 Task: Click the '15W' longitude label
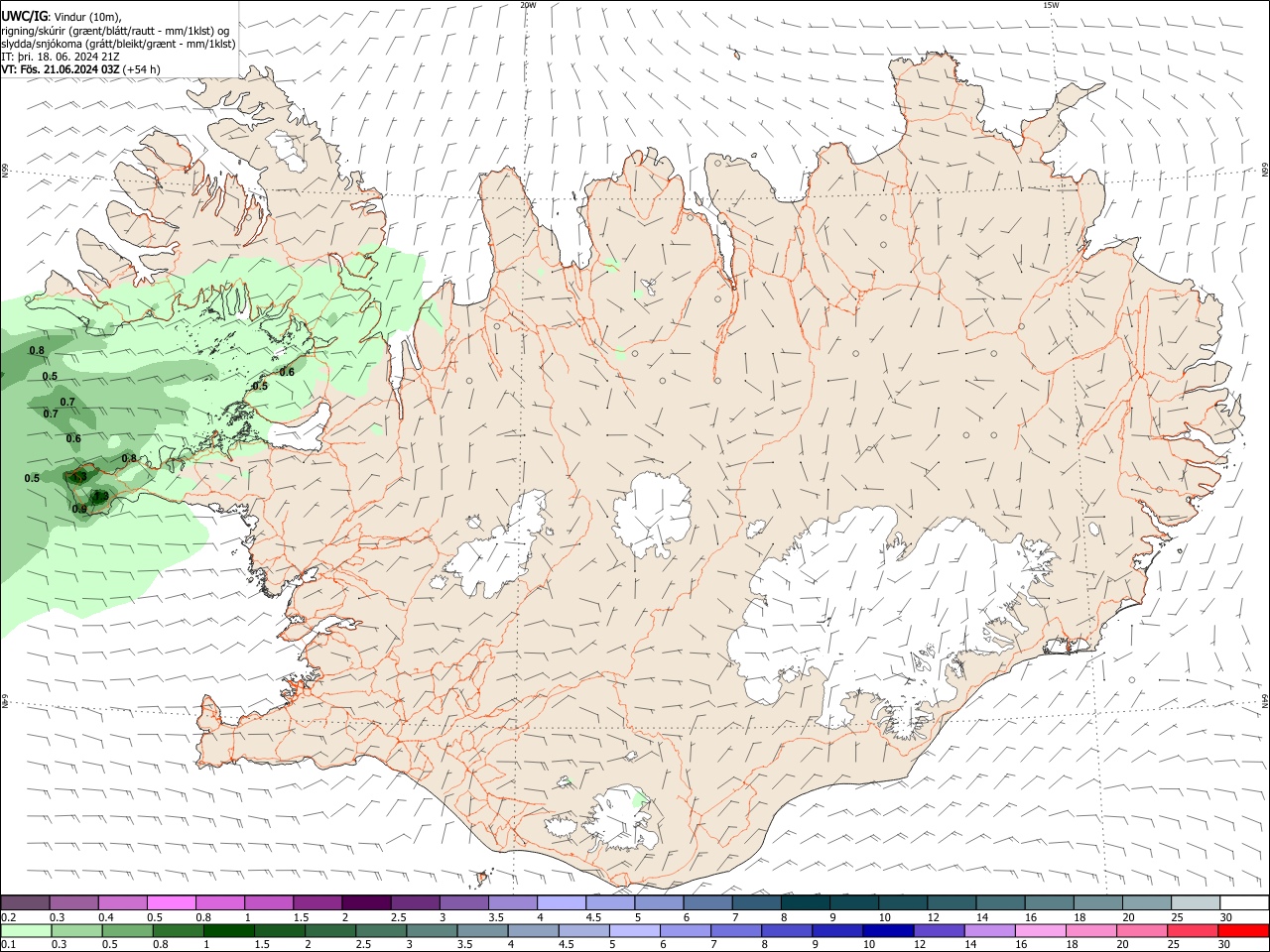point(1053,5)
